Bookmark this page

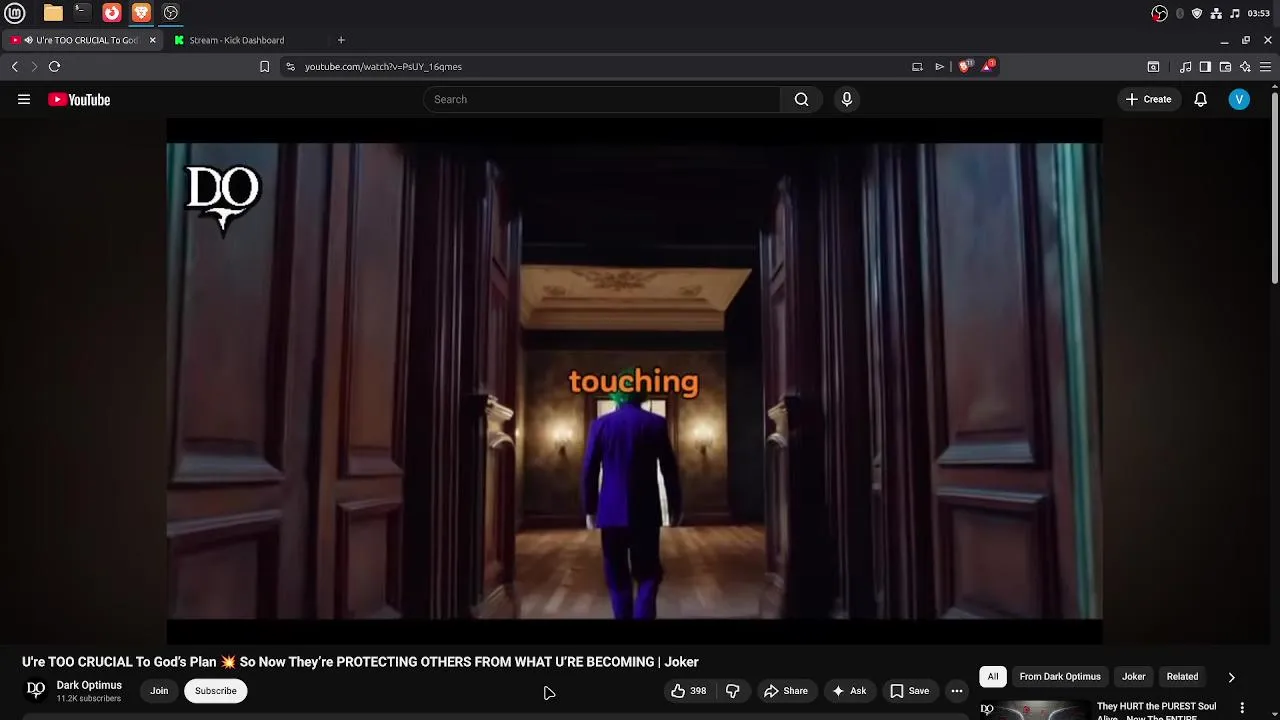[x=264, y=67]
